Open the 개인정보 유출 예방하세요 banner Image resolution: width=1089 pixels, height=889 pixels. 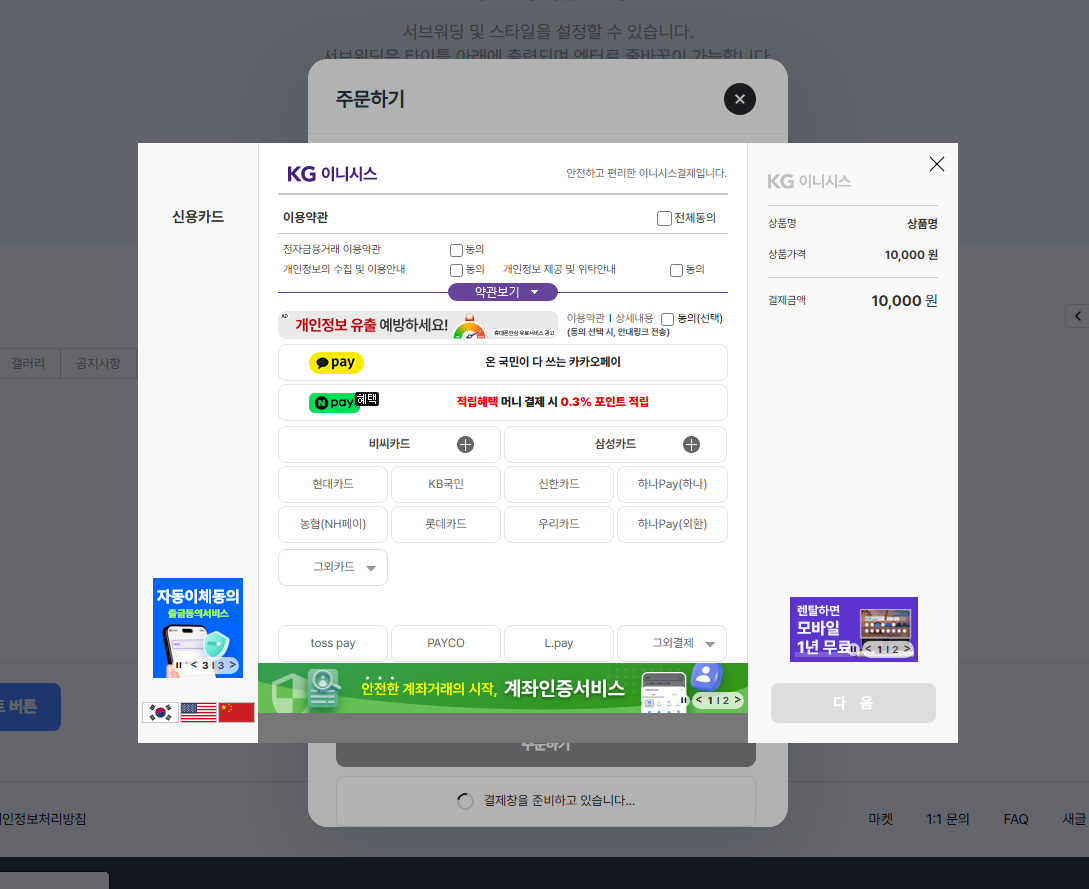(417, 325)
